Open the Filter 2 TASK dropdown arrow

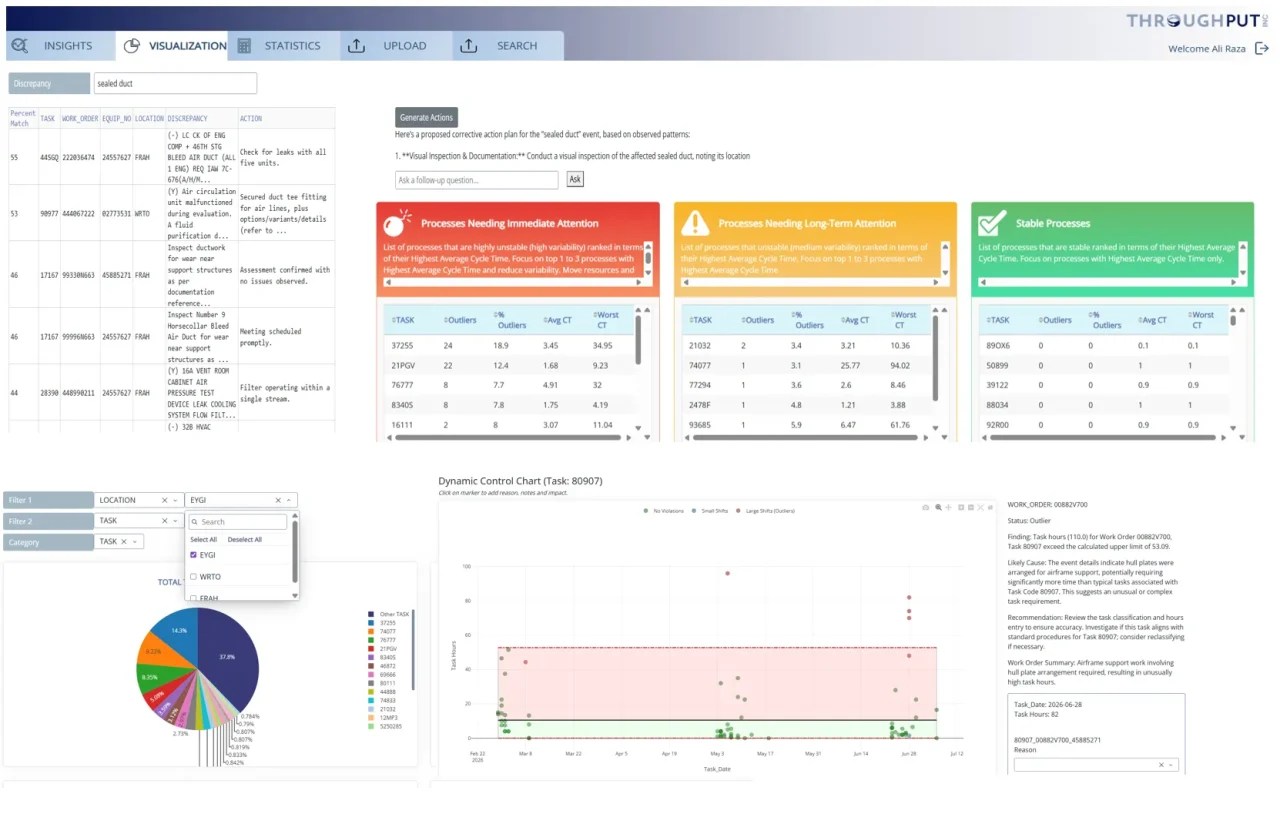[176, 521]
